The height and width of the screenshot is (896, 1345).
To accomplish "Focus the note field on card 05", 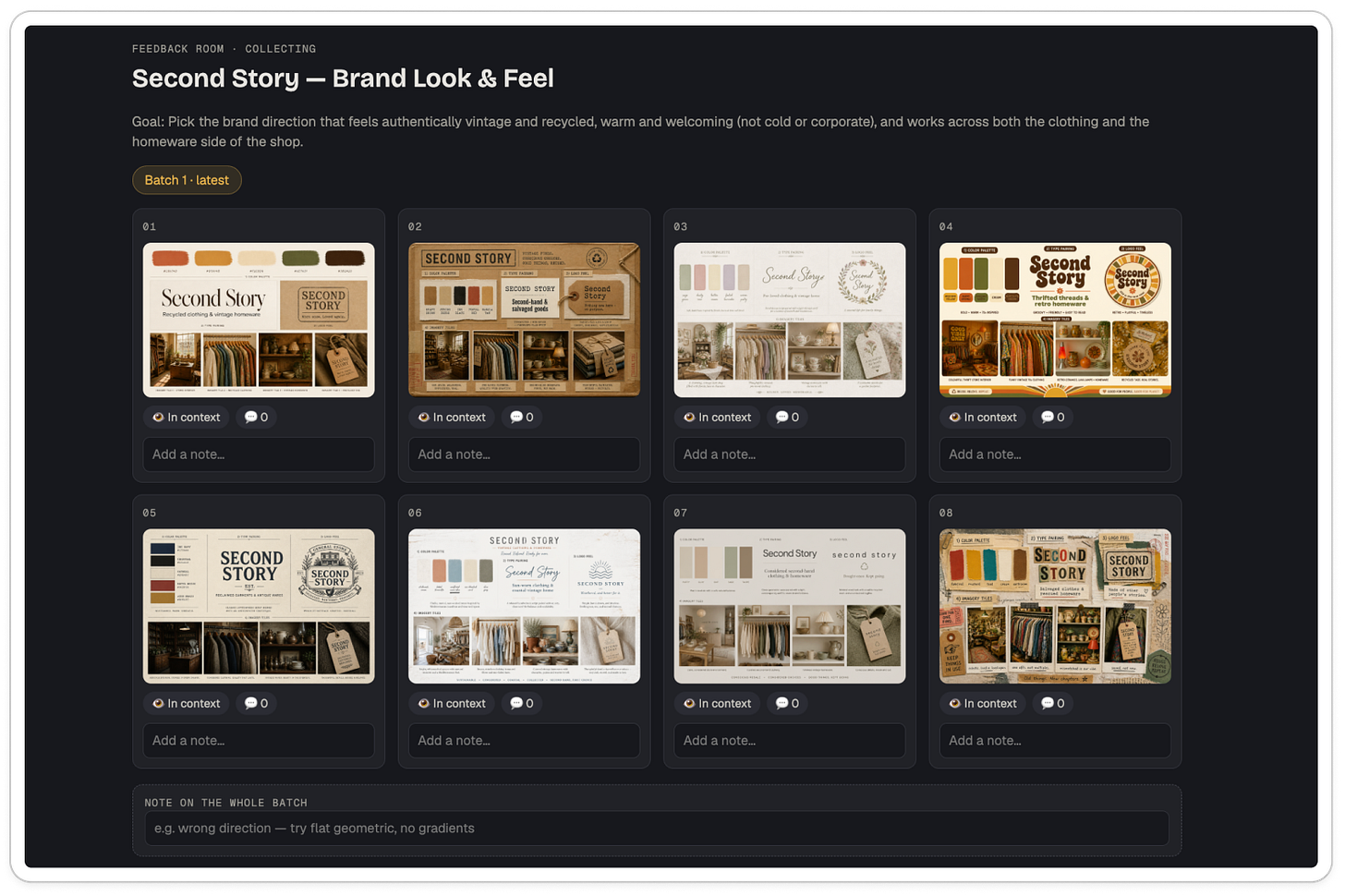I will [259, 741].
